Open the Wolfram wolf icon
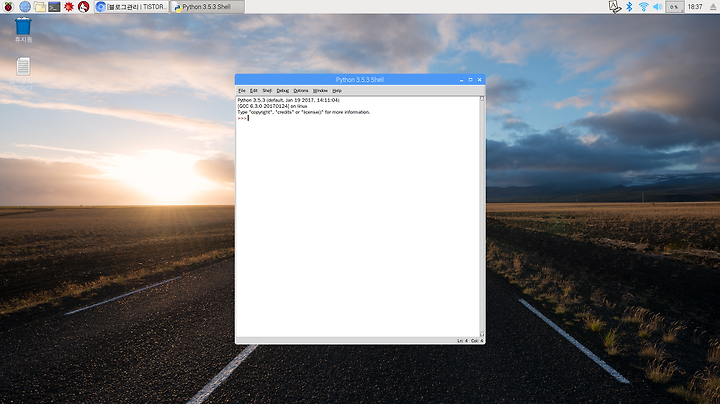The image size is (720, 404). pos(84,6)
